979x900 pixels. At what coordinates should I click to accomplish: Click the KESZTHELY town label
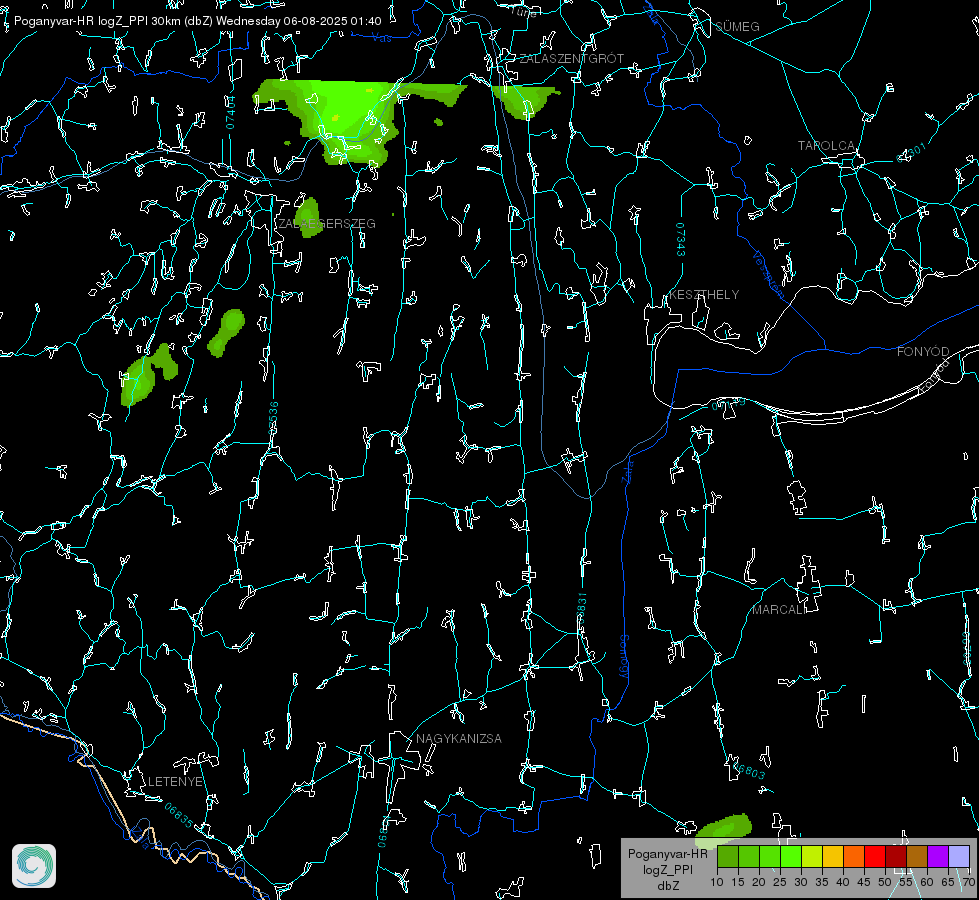click(x=704, y=295)
